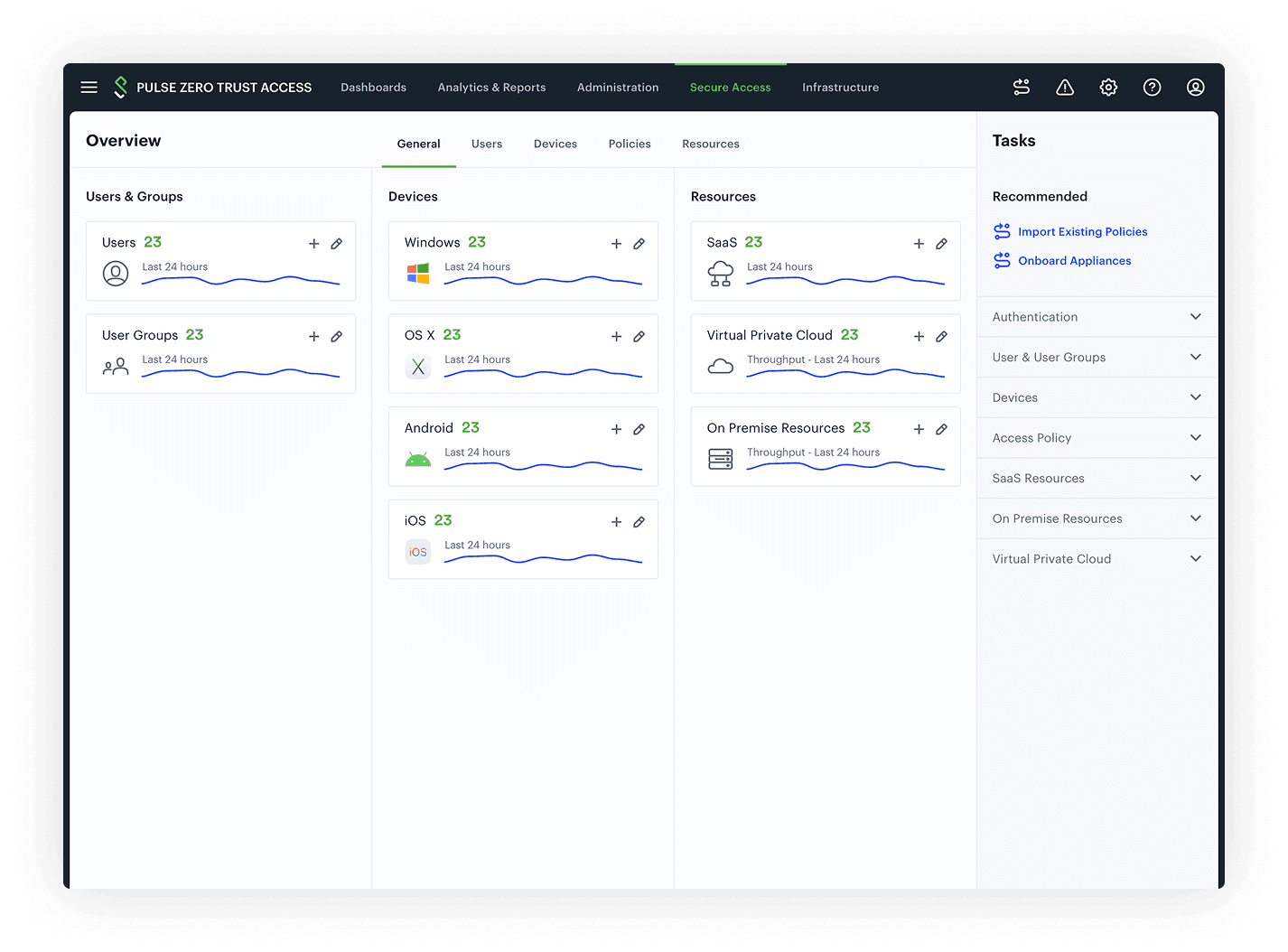The width and height of the screenshot is (1288, 952).
Task: Expand the Devices section in Tasks panel
Action: [1096, 397]
